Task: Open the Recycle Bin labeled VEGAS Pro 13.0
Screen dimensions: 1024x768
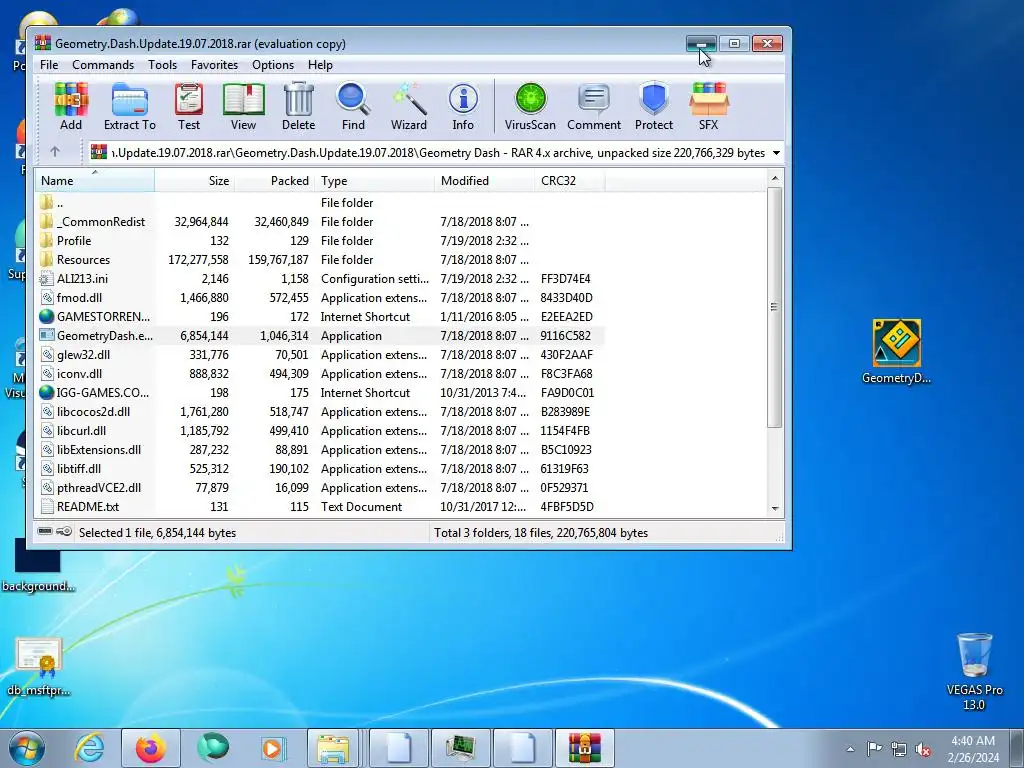Action: pos(974,671)
